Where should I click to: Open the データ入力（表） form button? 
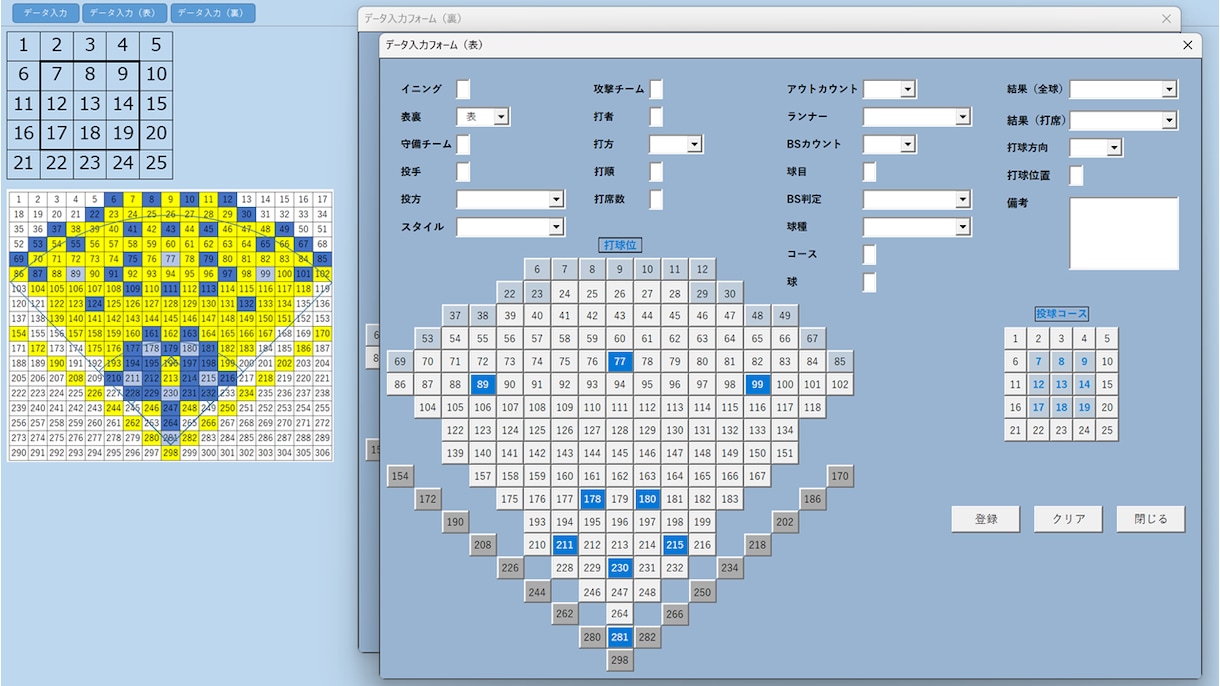click(124, 13)
